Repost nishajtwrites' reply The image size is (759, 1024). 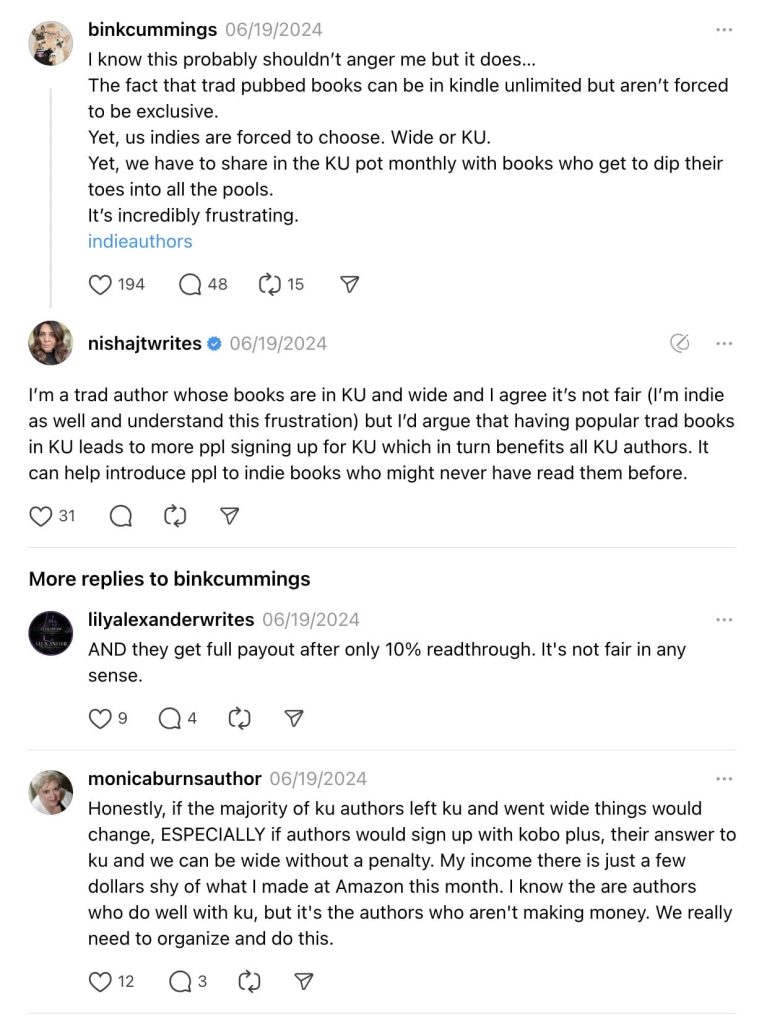point(176,516)
